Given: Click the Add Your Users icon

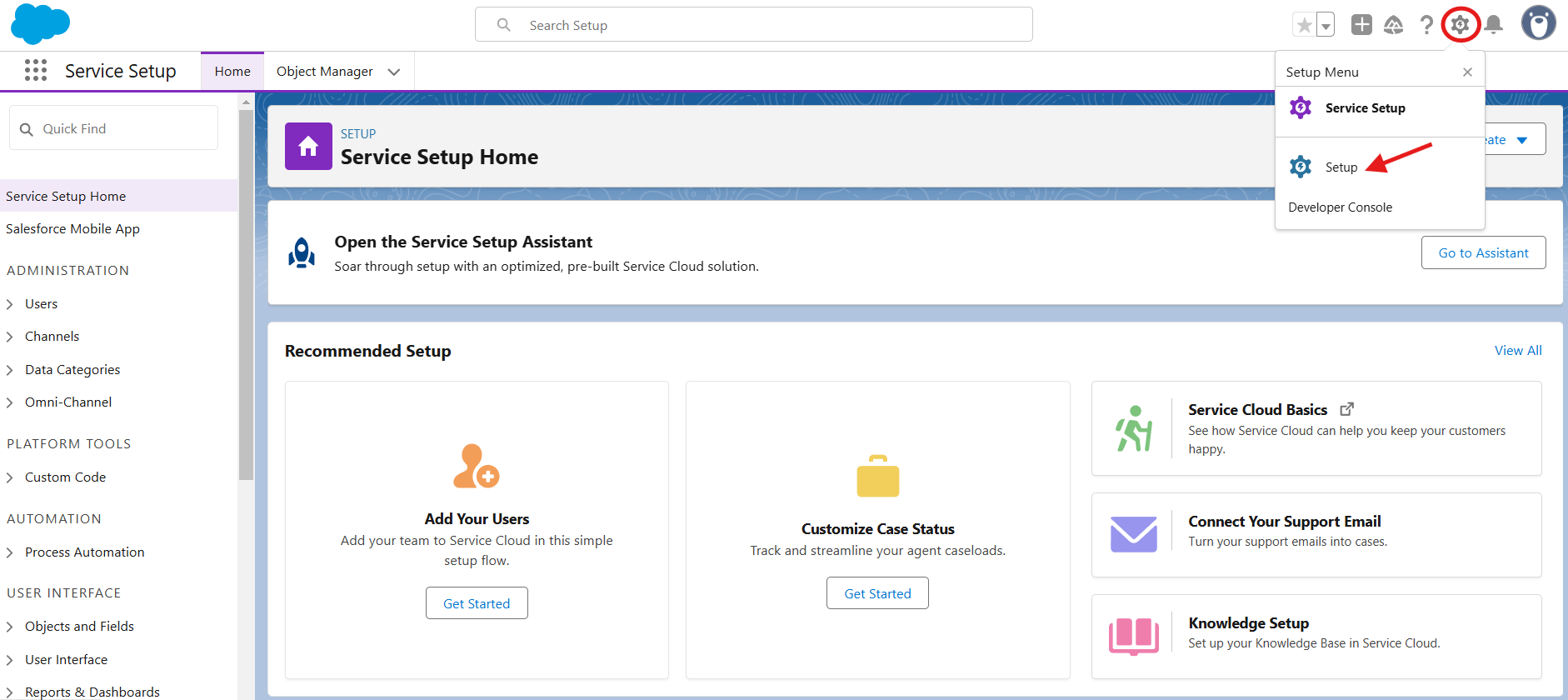Looking at the screenshot, I should pos(476,466).
